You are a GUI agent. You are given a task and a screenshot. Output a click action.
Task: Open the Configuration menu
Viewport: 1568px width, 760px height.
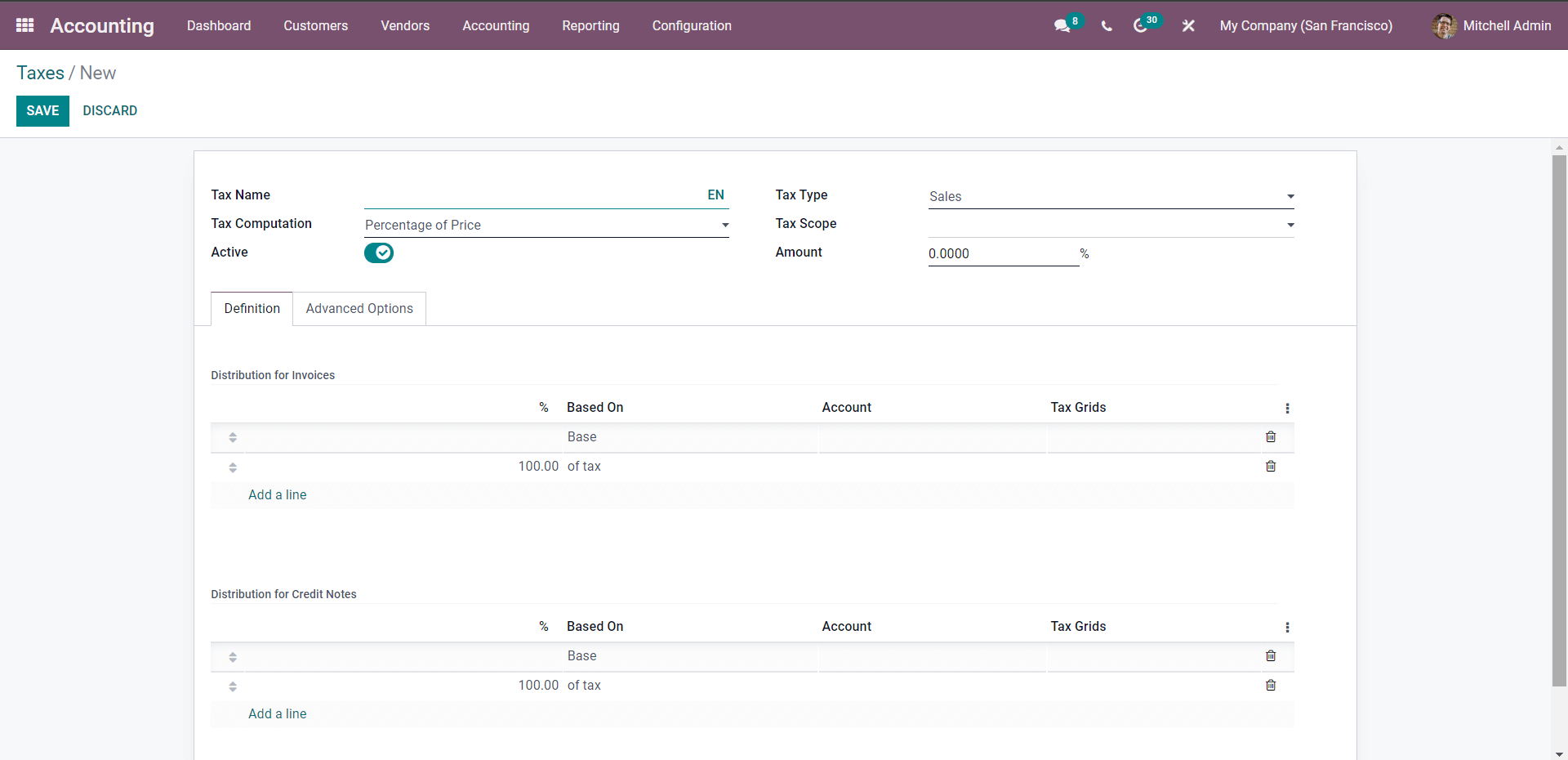[692, 26]
